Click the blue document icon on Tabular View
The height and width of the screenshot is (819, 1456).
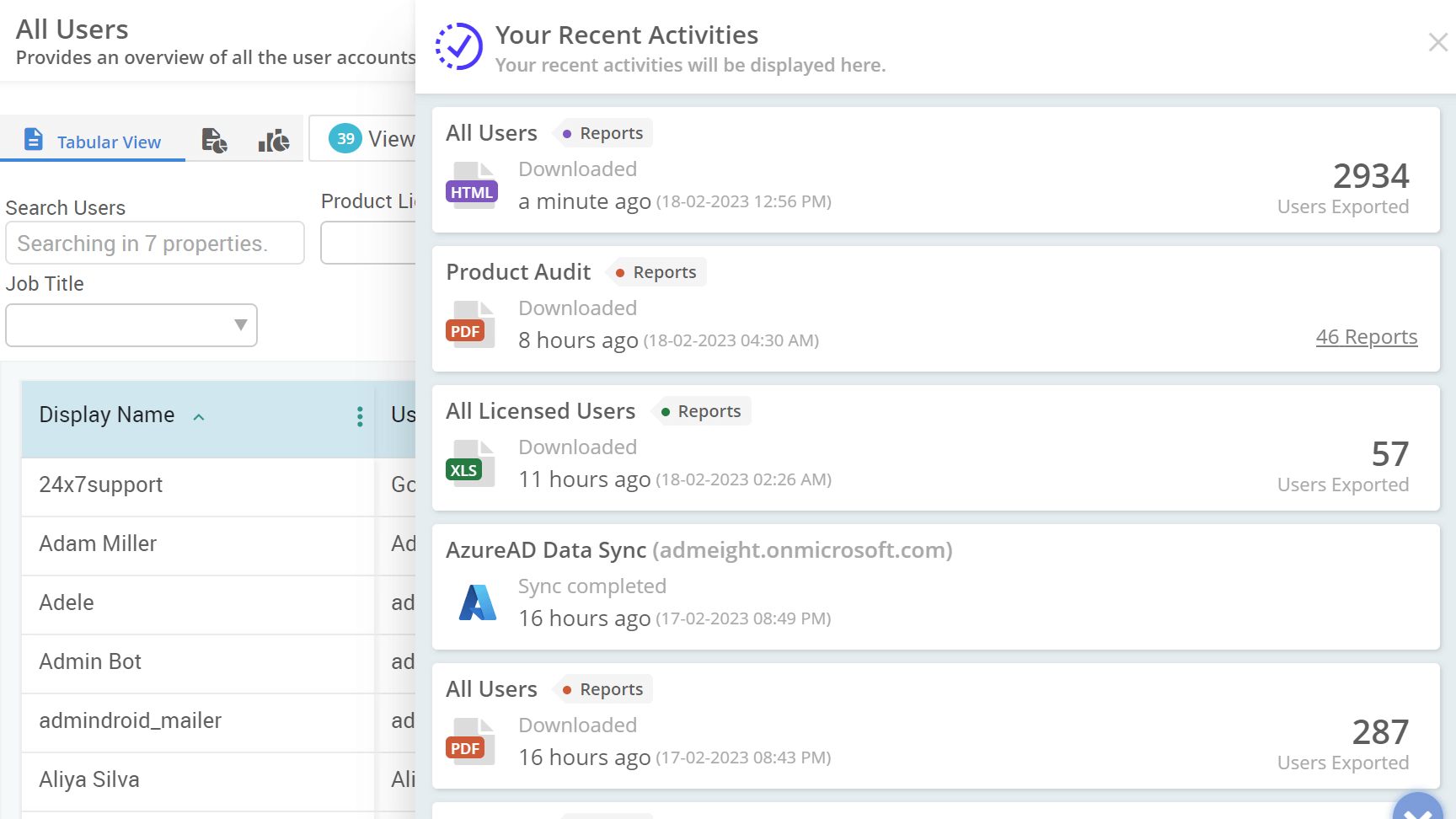(x=34, y=140)
